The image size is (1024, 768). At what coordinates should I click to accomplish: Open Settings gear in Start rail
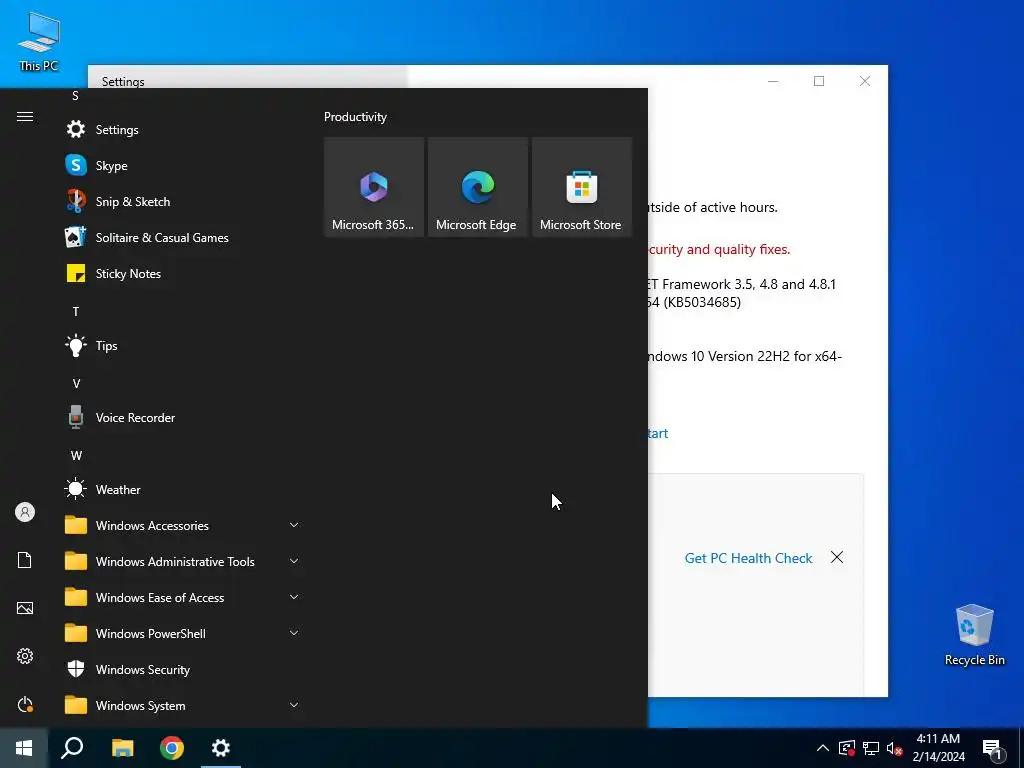click(x=25, y=656)
